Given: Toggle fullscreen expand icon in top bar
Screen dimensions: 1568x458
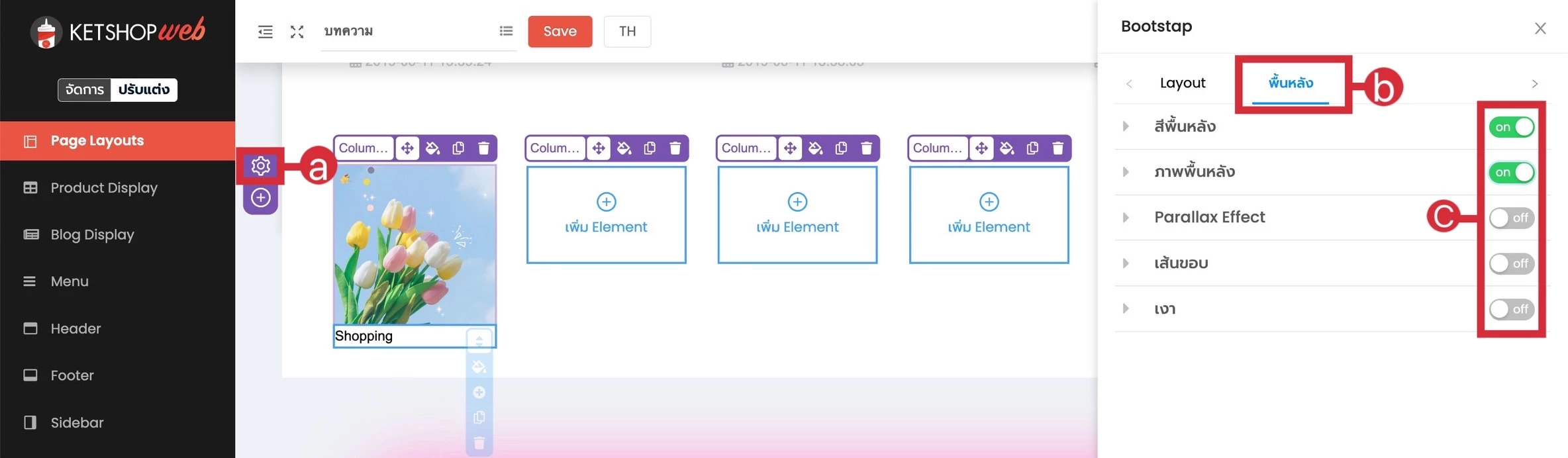Looking at the screenshot, I should pos(297,32).
